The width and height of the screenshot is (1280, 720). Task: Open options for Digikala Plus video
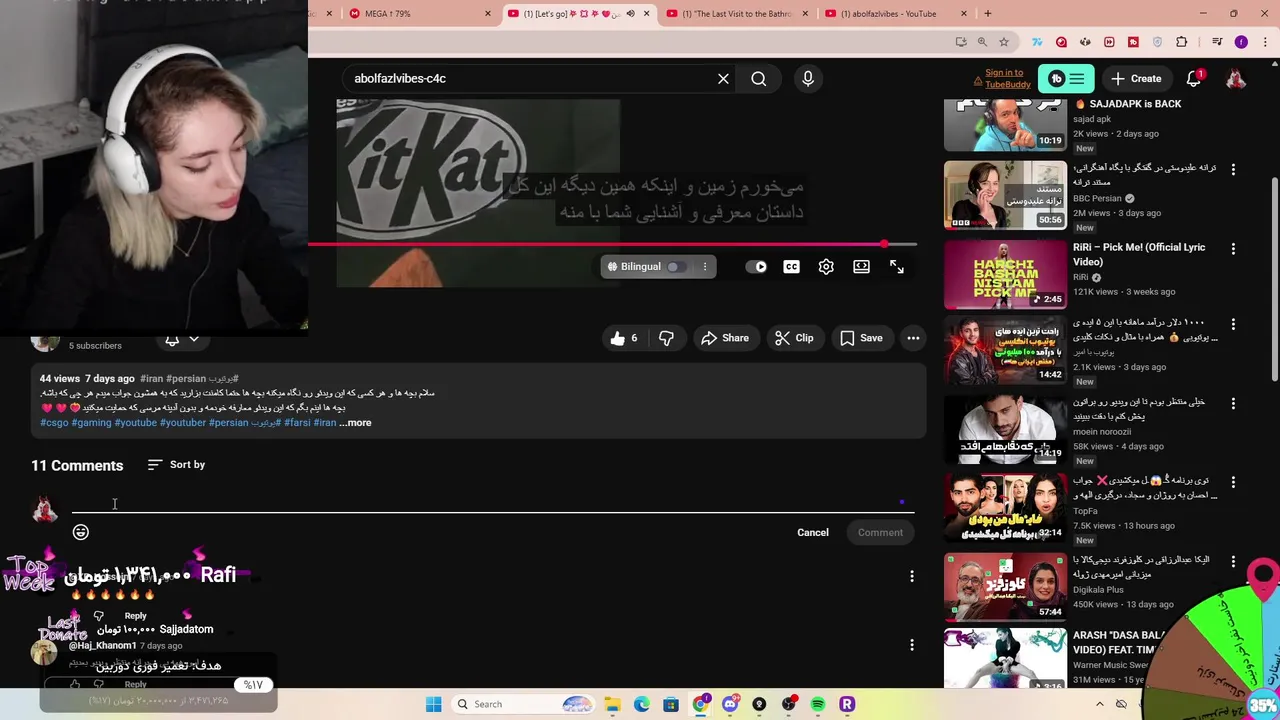(x=1233, y=561)
